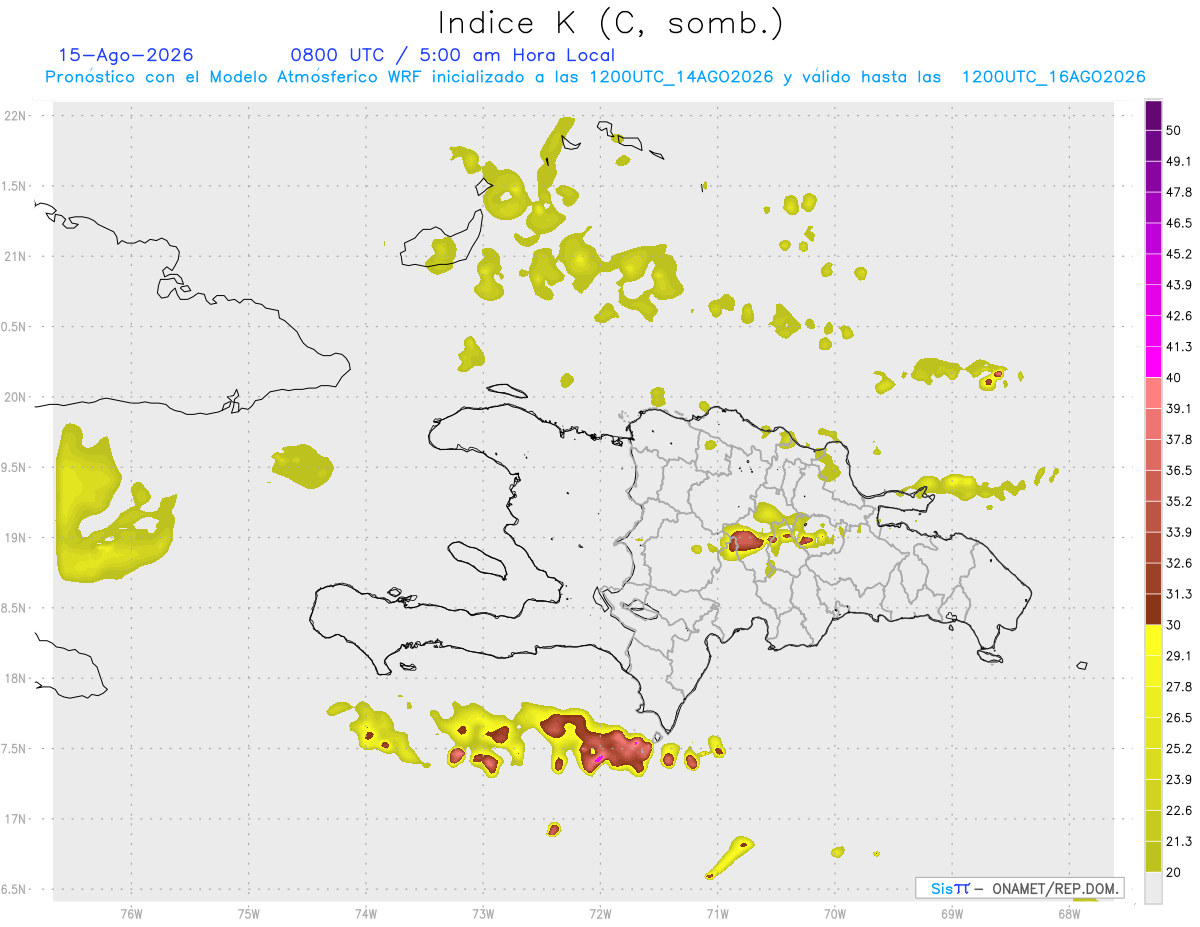Click the colorbar label '41.3'

1180,347
